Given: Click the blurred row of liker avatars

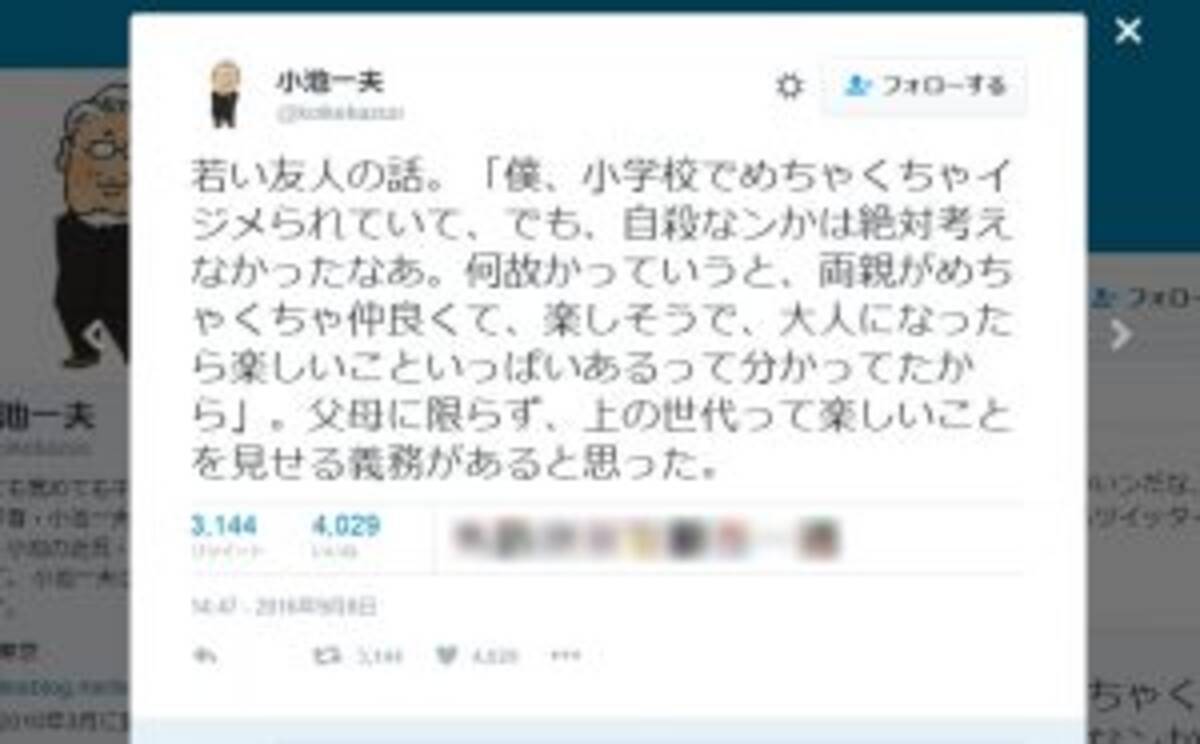Looking at the screenshot, I should [x=646, y=540].
